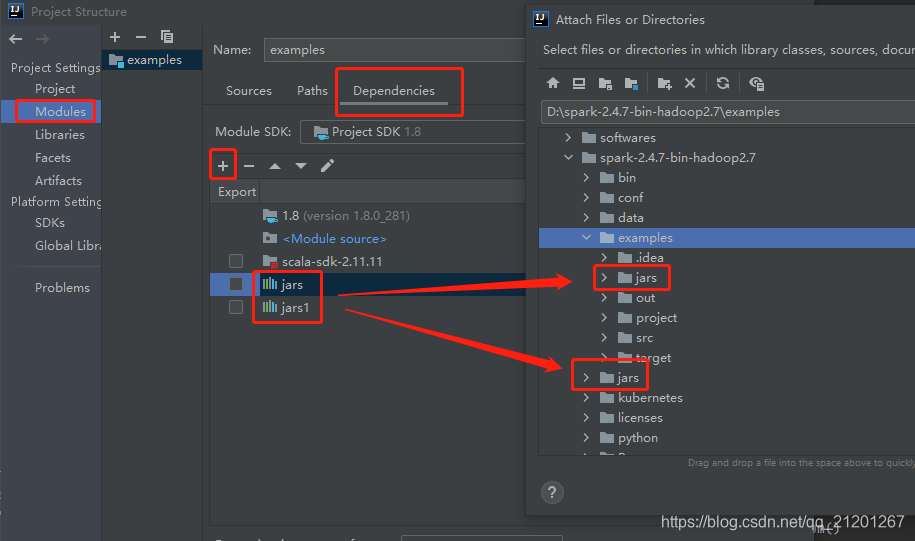
Task: Toggle the Export checkbox for jars
Action: pyautogui.click(x=236, y=284)
